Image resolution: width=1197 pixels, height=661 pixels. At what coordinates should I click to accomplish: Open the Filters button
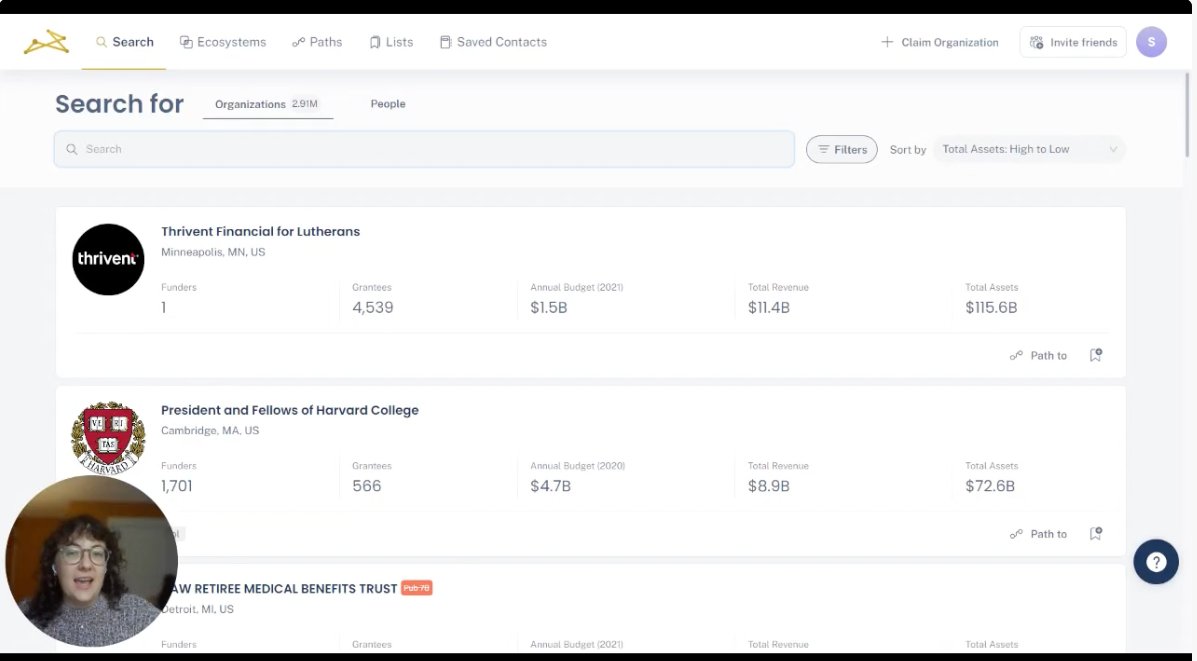coord(841,150)
